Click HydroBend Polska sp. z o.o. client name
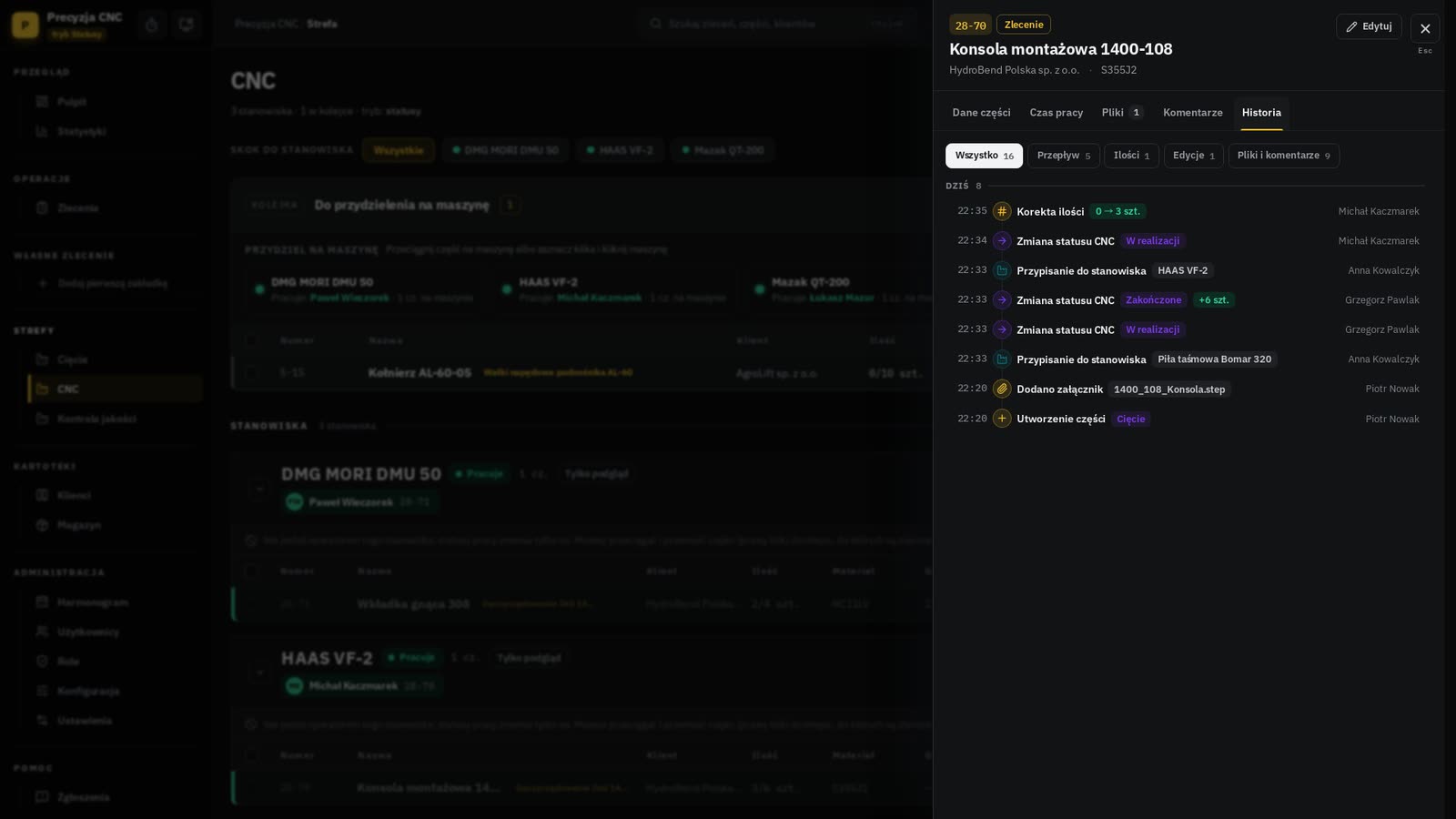Image resolution: width=1456 pixels, height=819 pixels. 1014,70
